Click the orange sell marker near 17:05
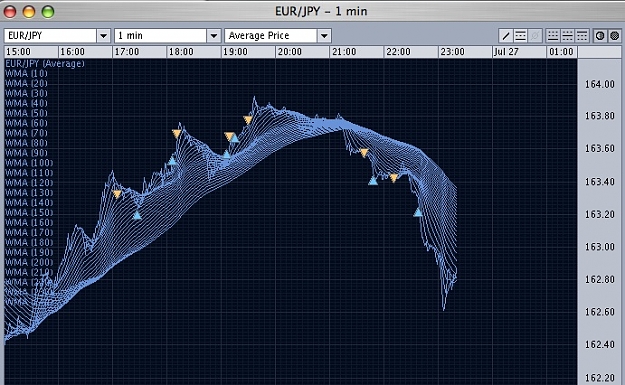The height and width of the screenshot is (385, 625). coord(117,194)
